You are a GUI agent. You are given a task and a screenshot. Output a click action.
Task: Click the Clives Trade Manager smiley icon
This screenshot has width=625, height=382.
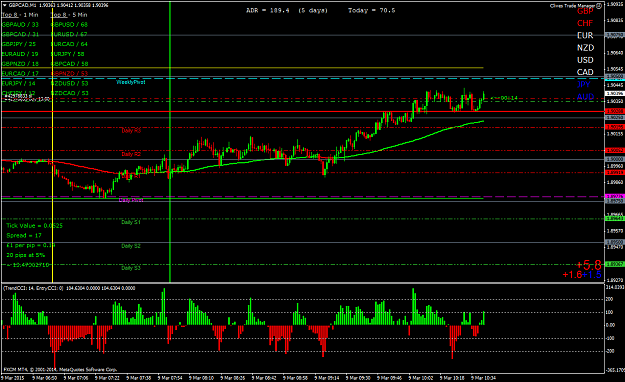[599, 6]
